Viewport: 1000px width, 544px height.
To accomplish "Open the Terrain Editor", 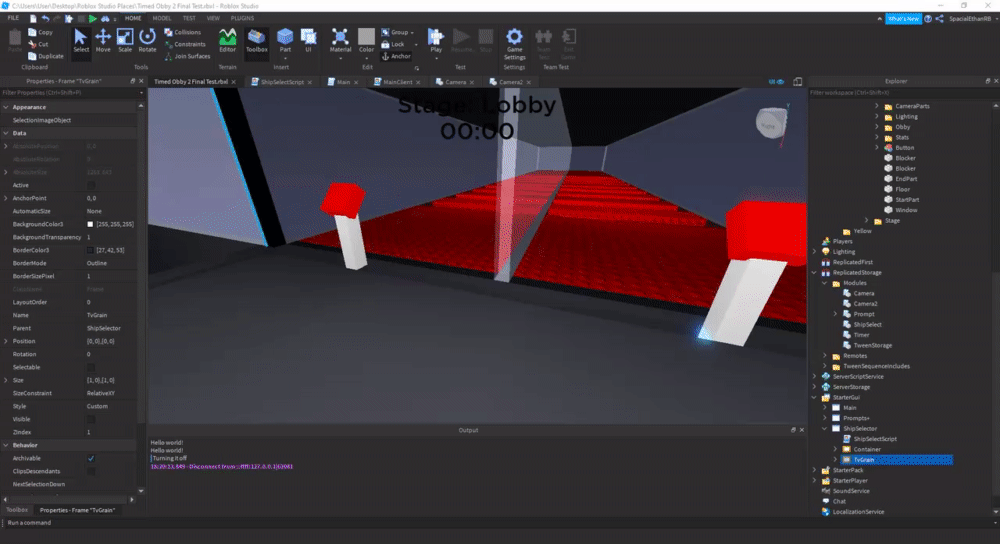I will 228,41.
